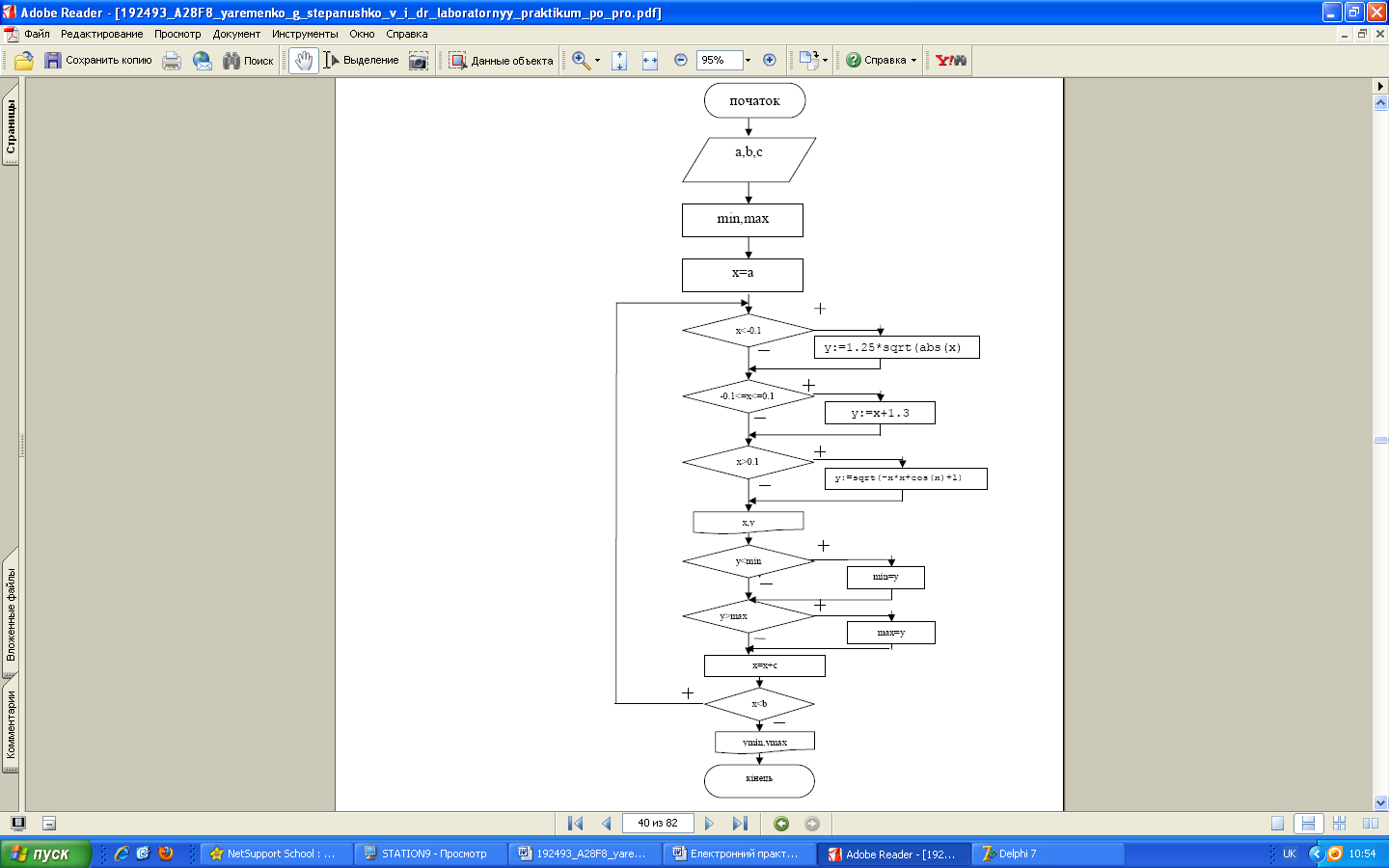1389x868 pixels.
Task: Click the zoom in plus button
Action: pyautogui.click(x=770, y=60)
